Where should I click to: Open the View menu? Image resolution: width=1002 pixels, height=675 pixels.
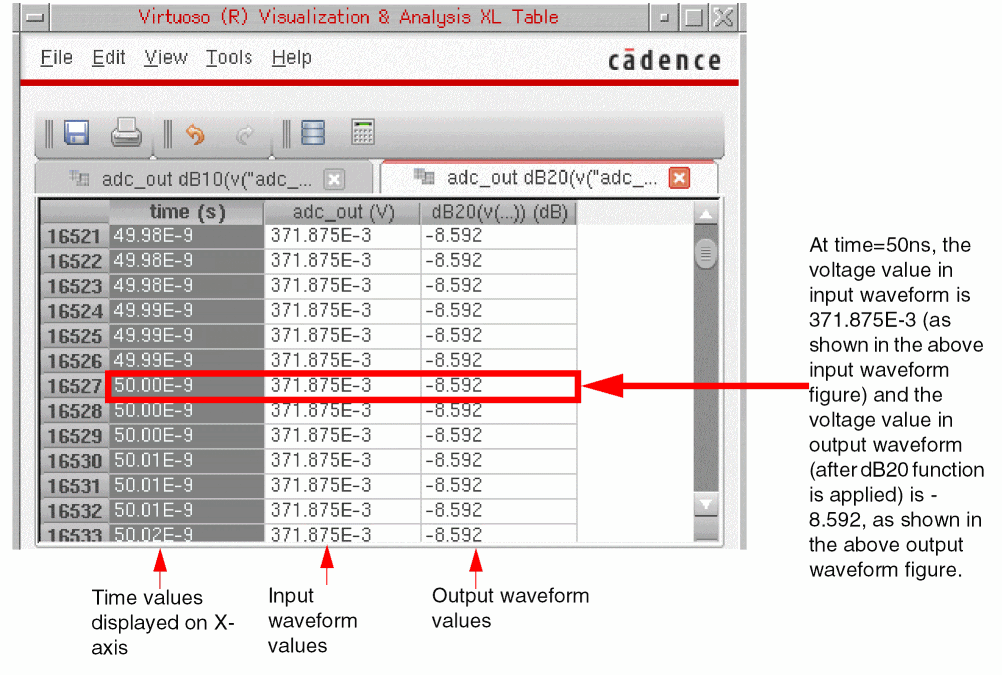(x=166, y=58)
